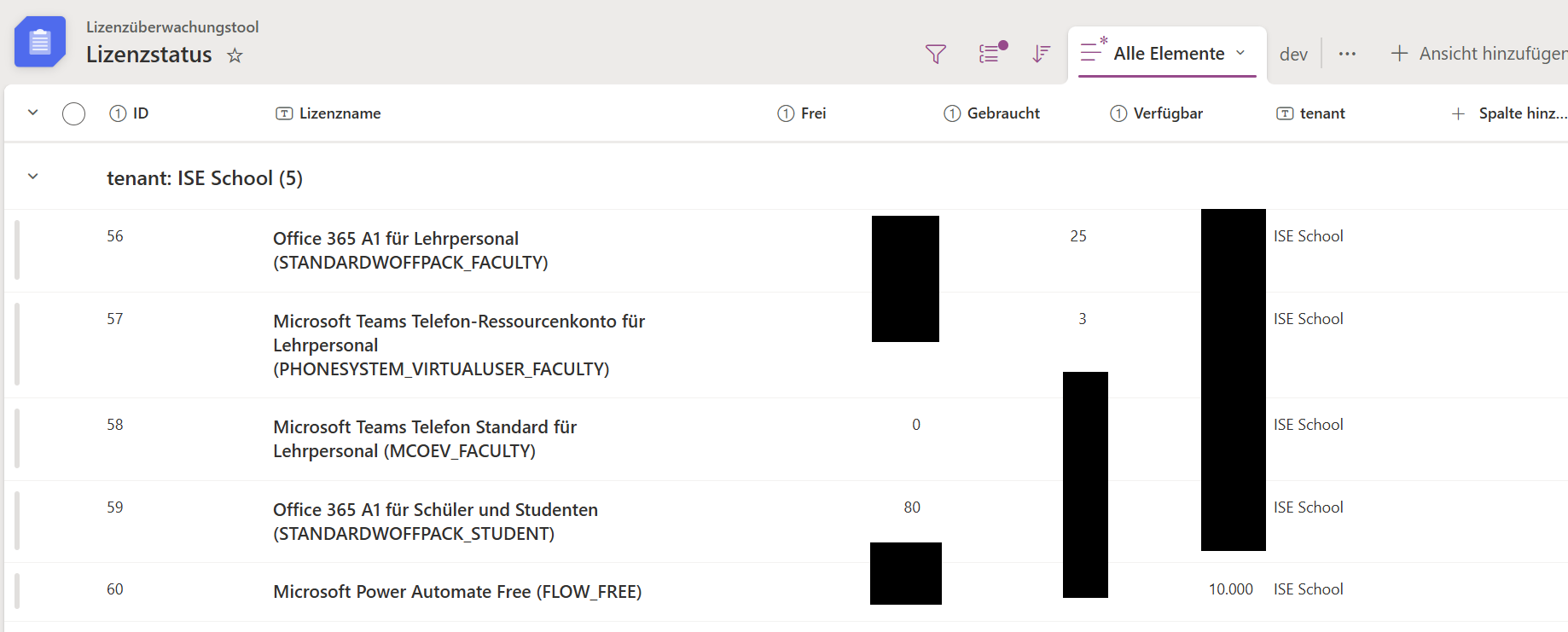Click the Gebraucht value 3
This screenshot has height=632, width=1568.
click(1083, 319)
